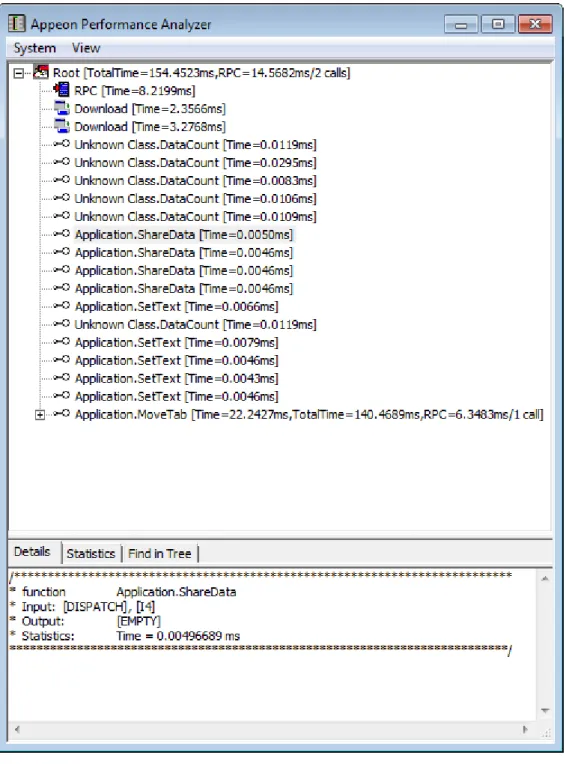The image size is (566, 764).
Task: Click the Application.ShareData function text in details
Action: click(x=176, y=592)
